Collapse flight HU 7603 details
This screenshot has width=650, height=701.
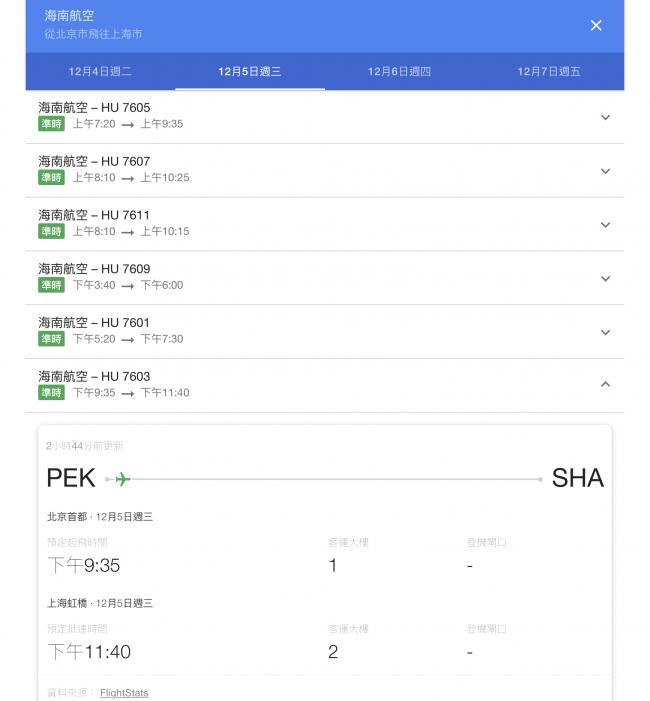(605, 385)
